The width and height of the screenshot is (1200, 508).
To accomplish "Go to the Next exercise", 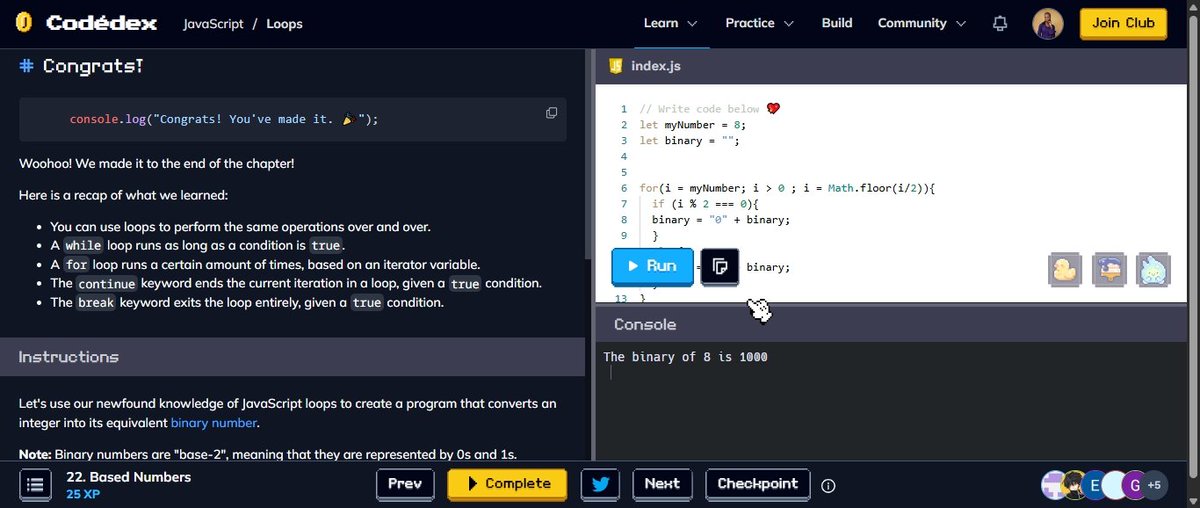I will click(662, 484).
